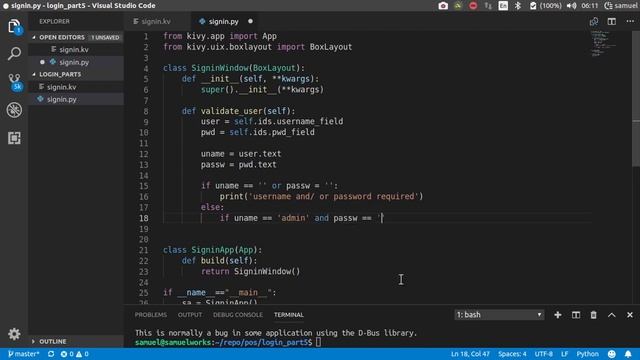The width and height of the screenshot is (640, 360).
Task: Change end of line sequence 'LF'
Action: tap(564, 354)
